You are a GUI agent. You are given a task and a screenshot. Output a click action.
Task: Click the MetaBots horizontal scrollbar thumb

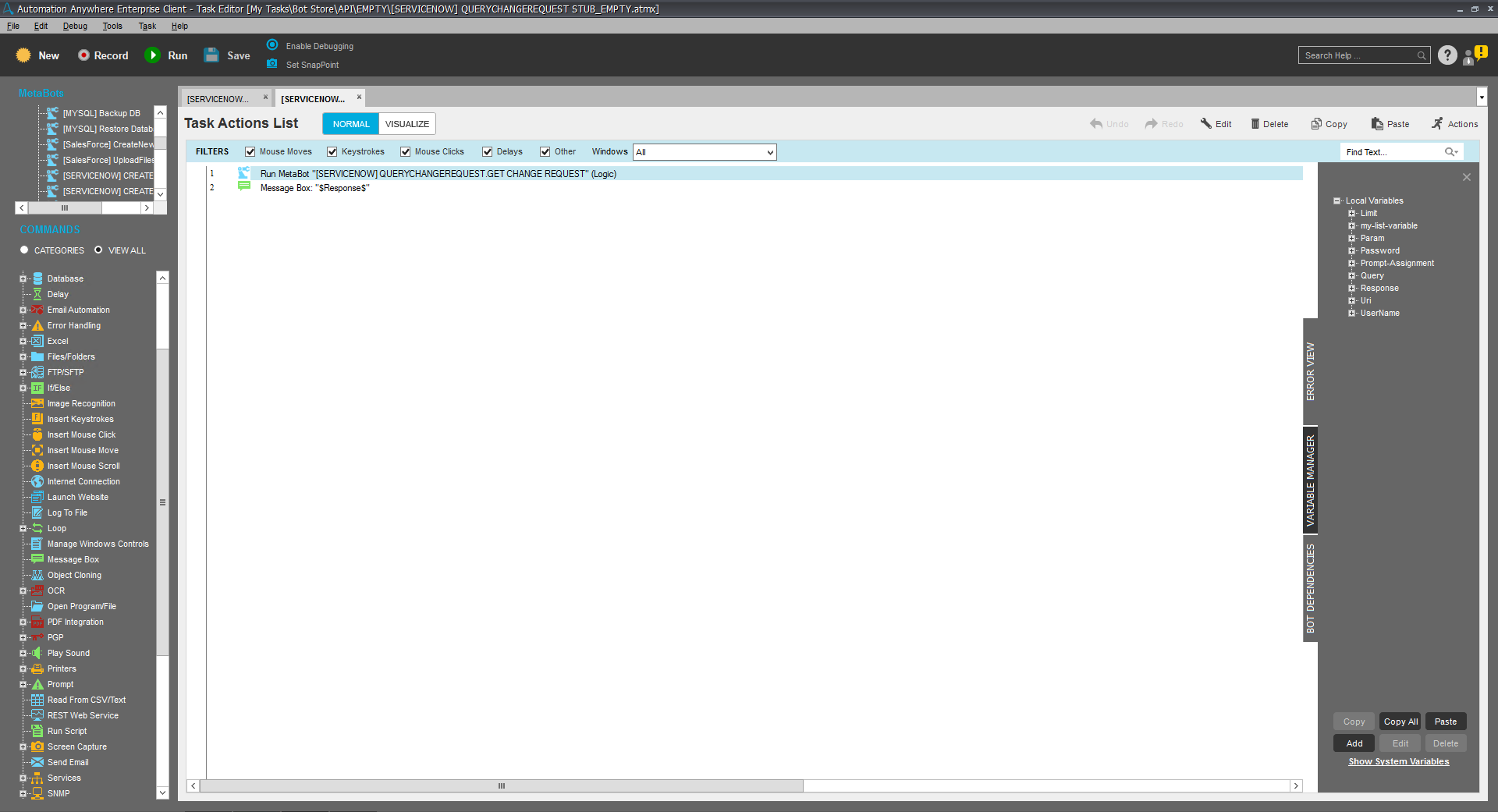65,208
